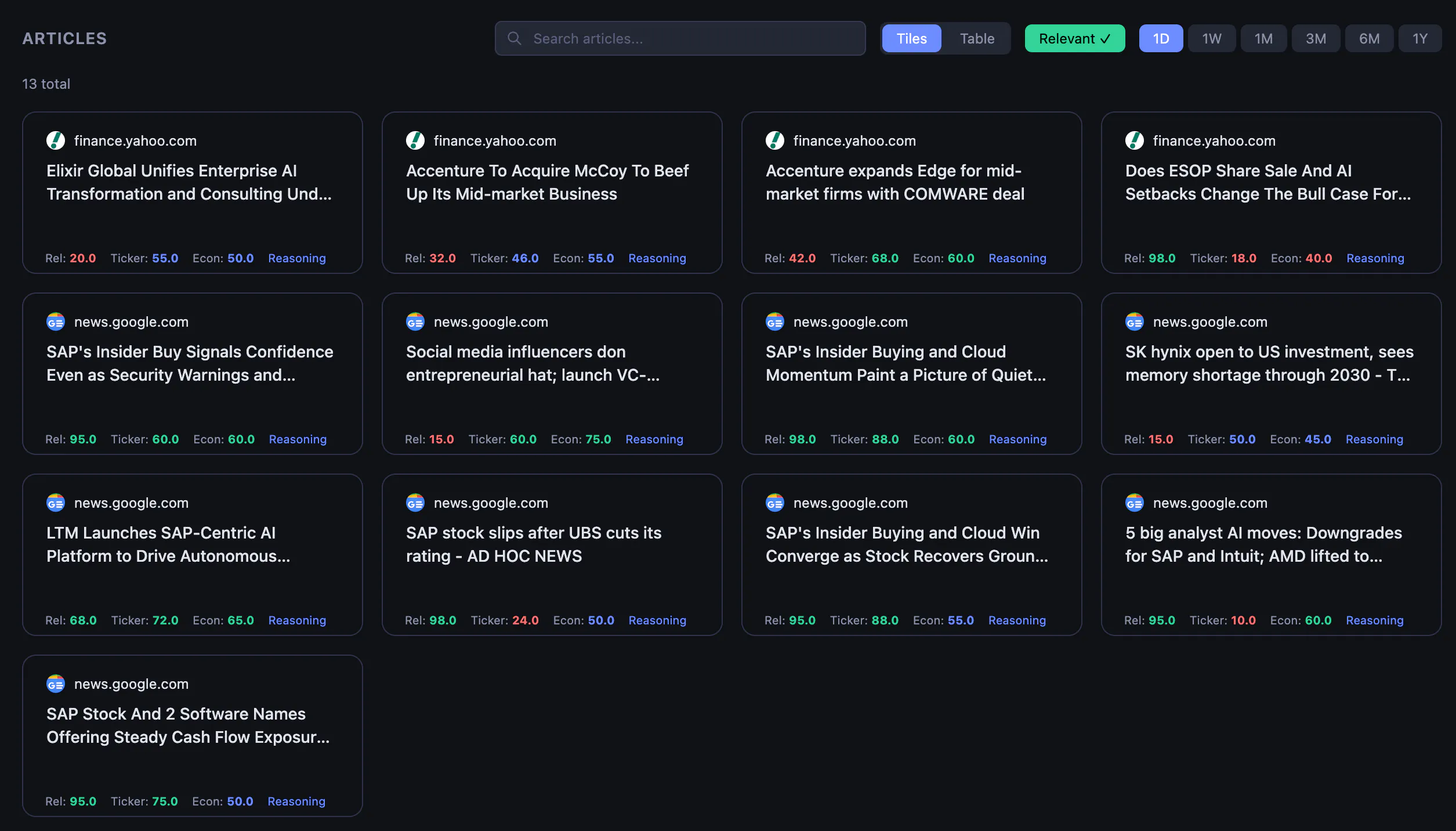Open Reasoning for Accenture McCoy article

click(657, 258)
